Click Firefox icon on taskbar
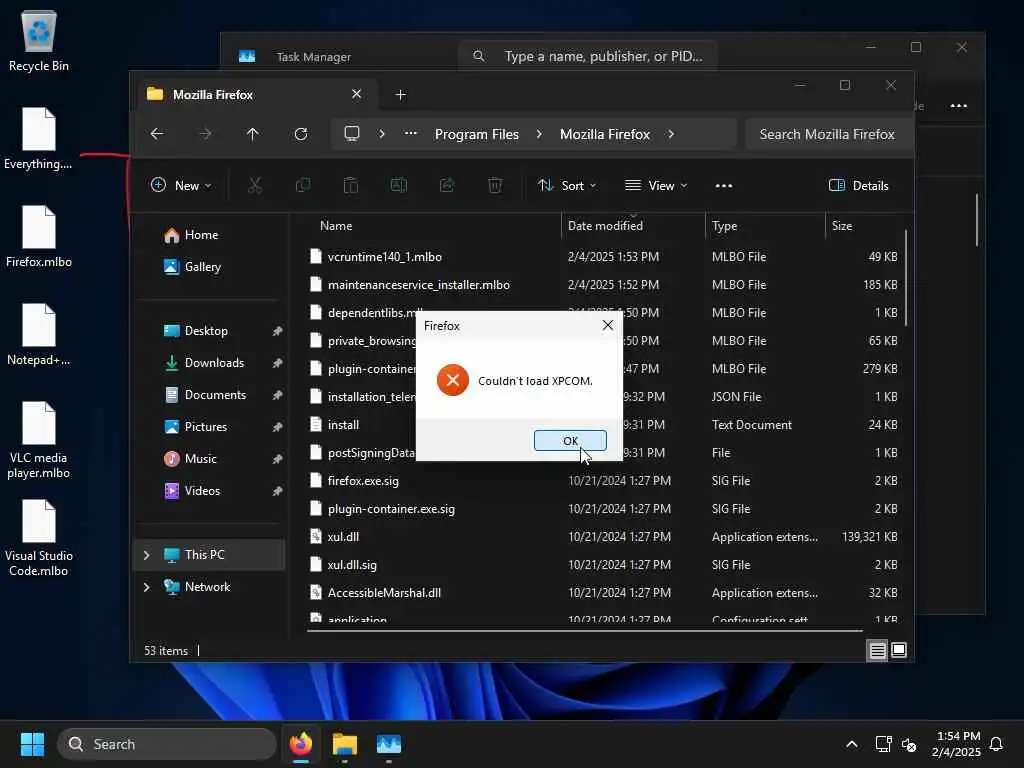 coord(301,744)
